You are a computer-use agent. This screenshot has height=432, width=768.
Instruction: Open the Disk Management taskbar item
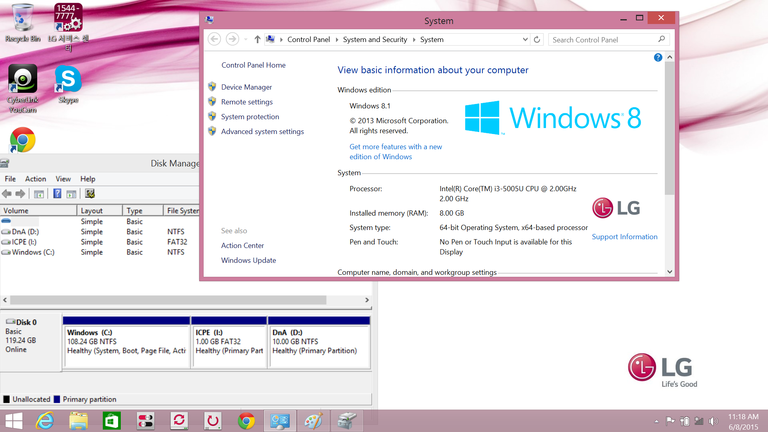click(x=347, y=421)
